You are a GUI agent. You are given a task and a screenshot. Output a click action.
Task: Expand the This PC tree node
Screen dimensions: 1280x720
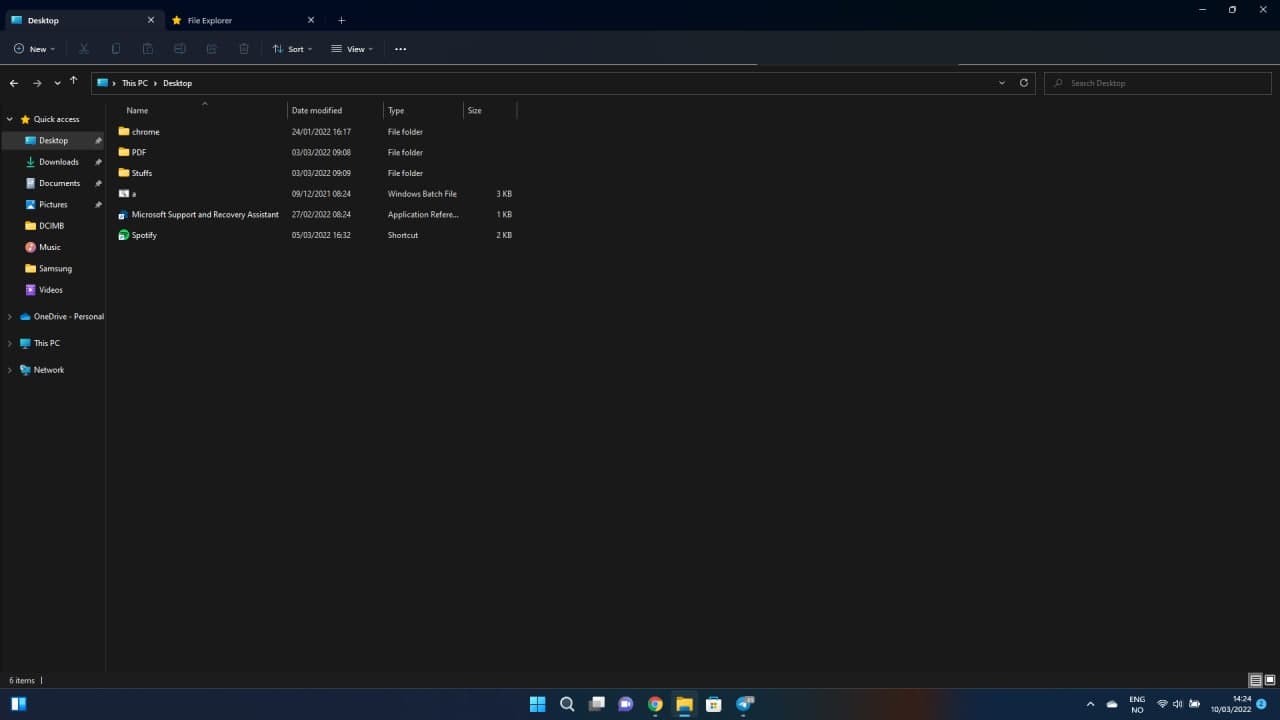pos(10,343)
